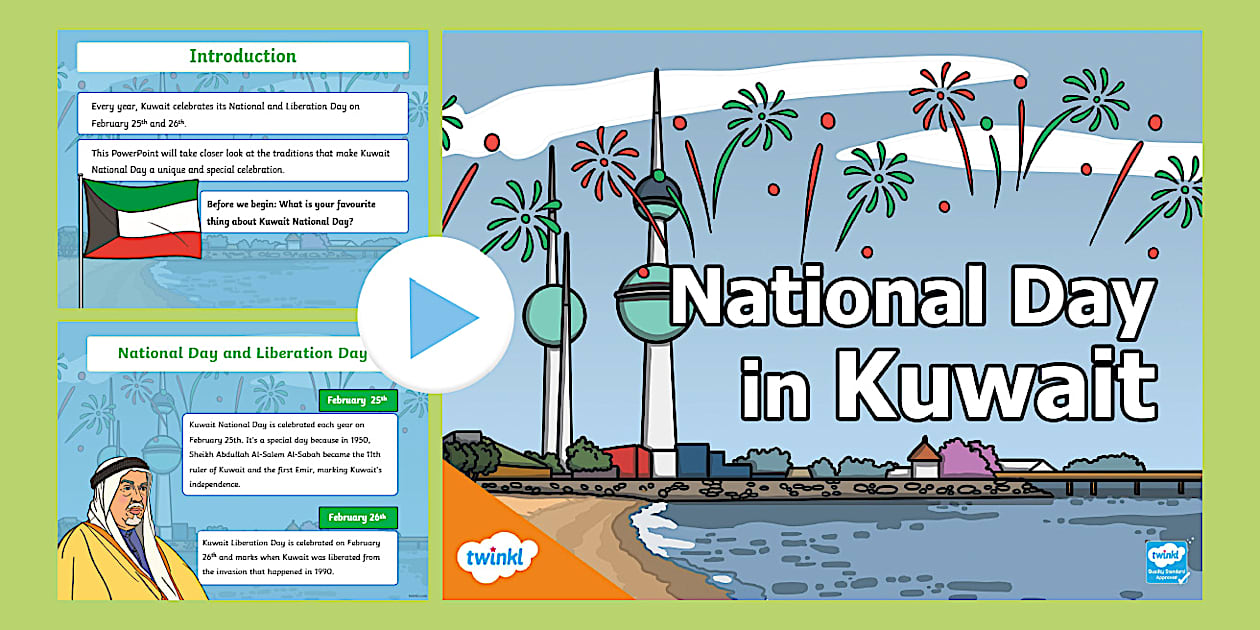Select the National Day and Liberation Day heading
Screen dimensions: 1260x630
click(242, 353)
